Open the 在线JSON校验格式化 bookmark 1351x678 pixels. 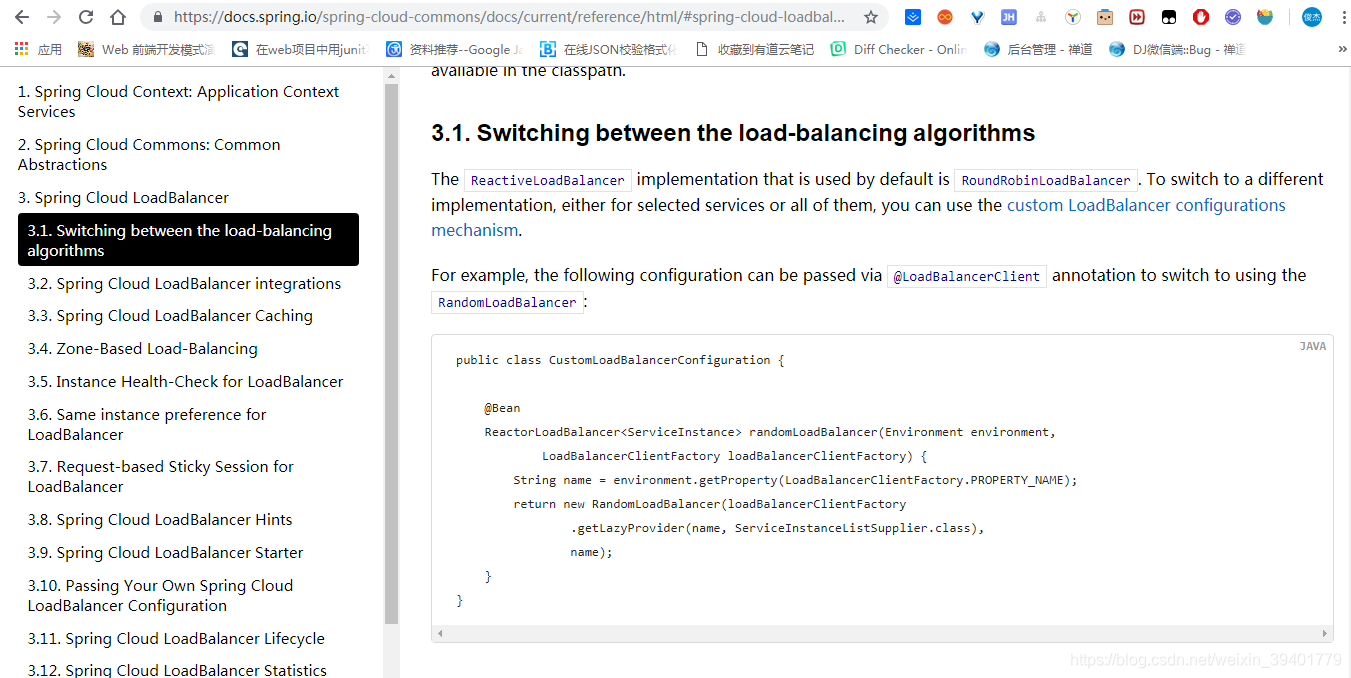coord(609,49)
